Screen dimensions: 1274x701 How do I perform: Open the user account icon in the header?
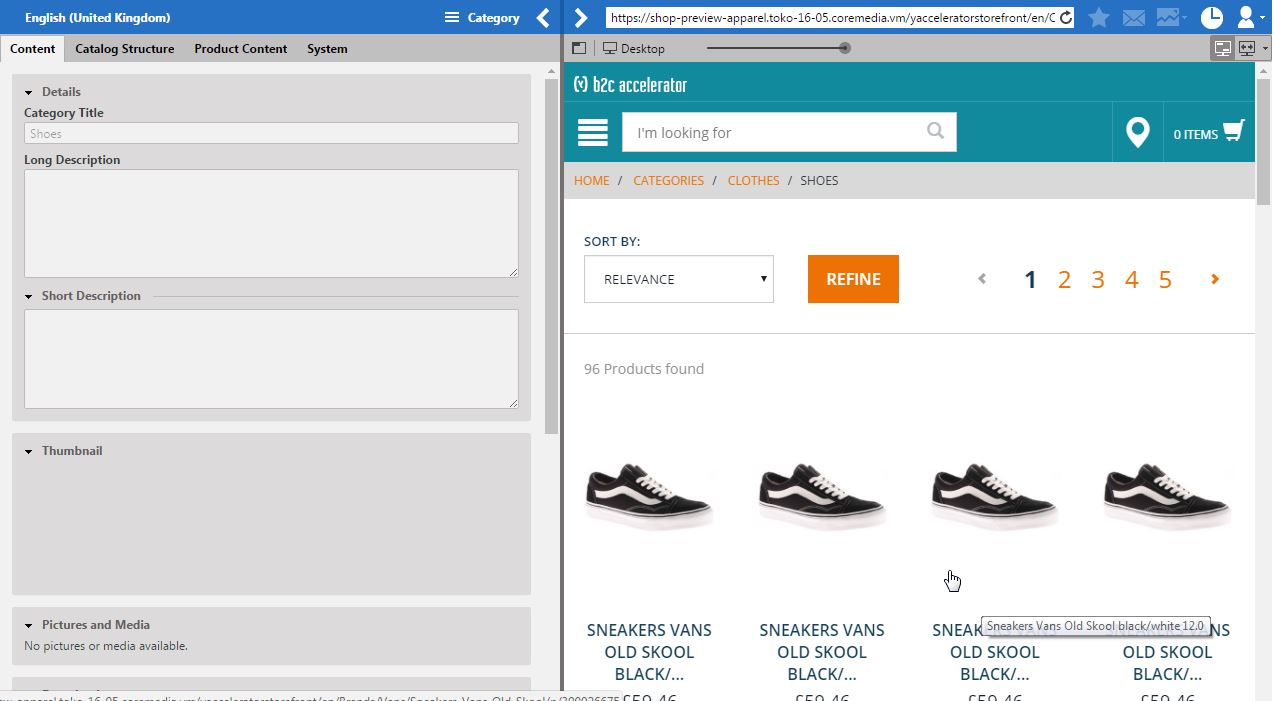[x=1244, y=17]
